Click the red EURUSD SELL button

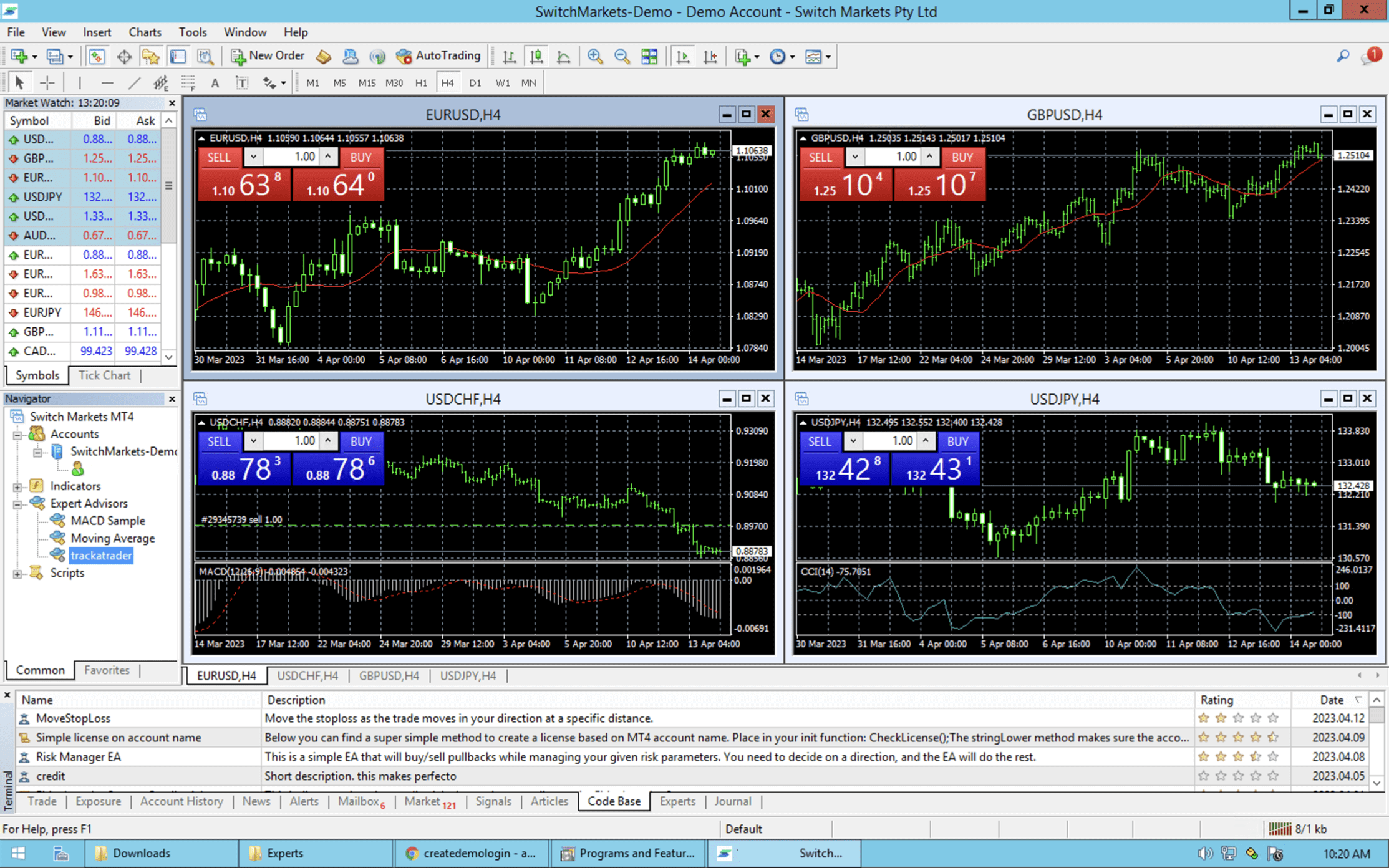(219, 157)
